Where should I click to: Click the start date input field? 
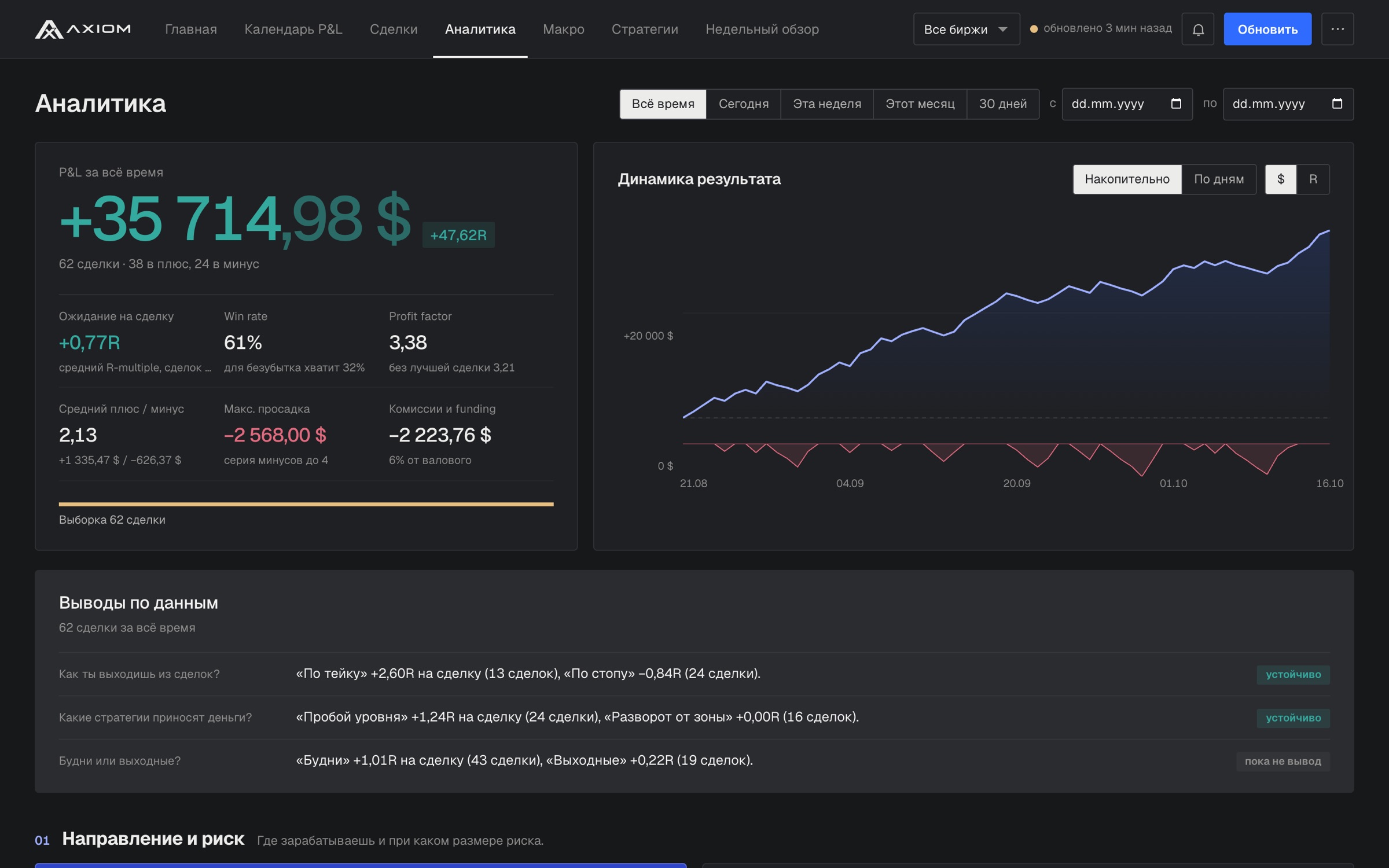(1127, 104)
